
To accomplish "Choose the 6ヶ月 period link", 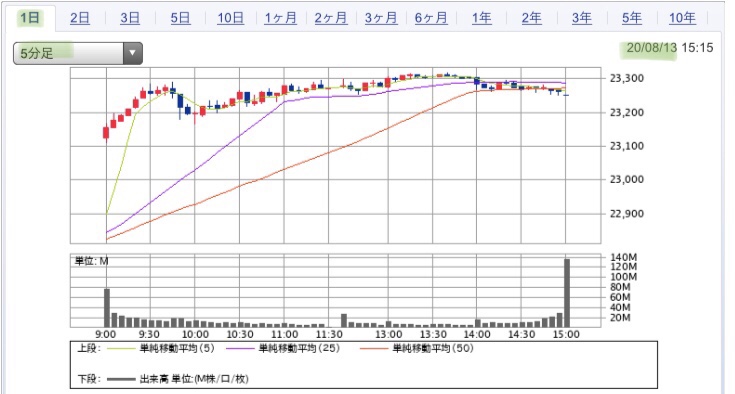I will (431, 18).
